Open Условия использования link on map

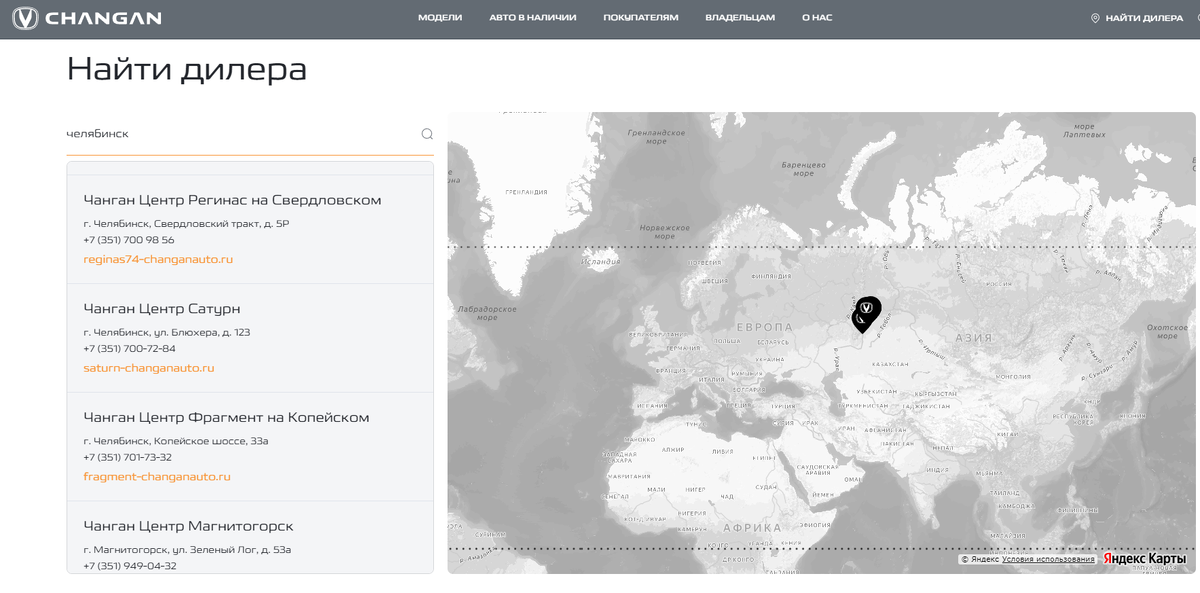[1048, 560]
